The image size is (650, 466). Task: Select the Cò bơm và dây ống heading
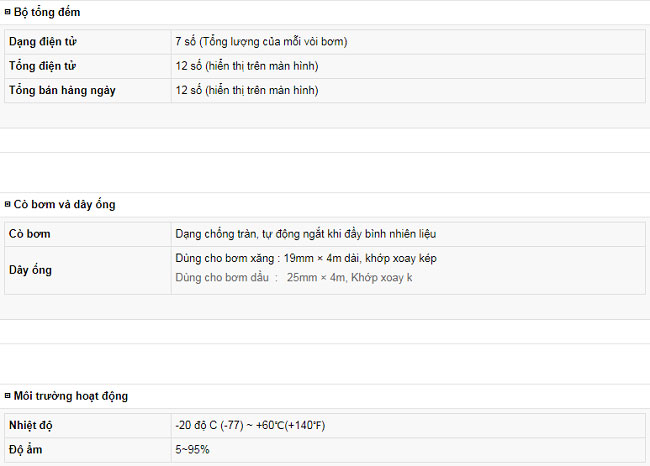64,204
